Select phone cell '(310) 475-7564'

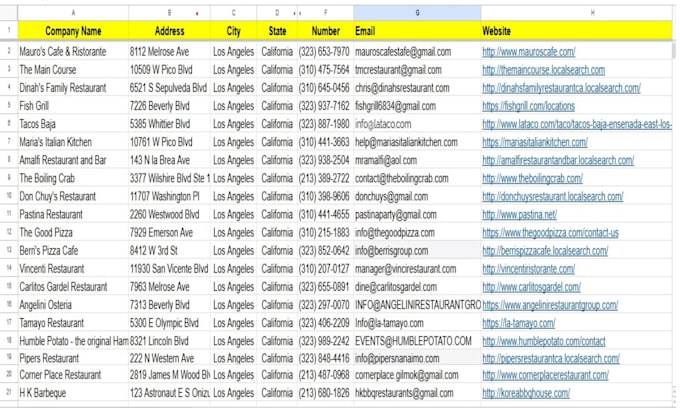[x=325, y=70]
